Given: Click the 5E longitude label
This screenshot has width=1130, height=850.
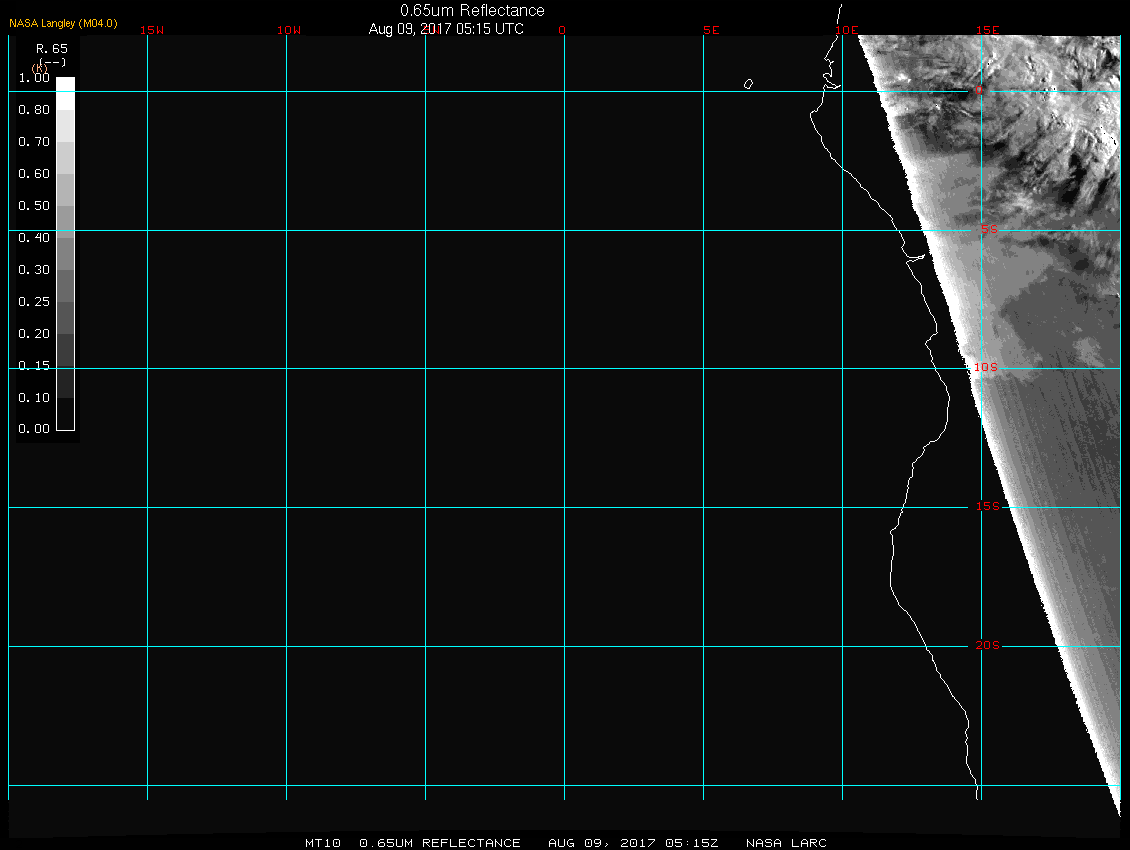Looking at the screenshot, I should click(x=711, y=30).
